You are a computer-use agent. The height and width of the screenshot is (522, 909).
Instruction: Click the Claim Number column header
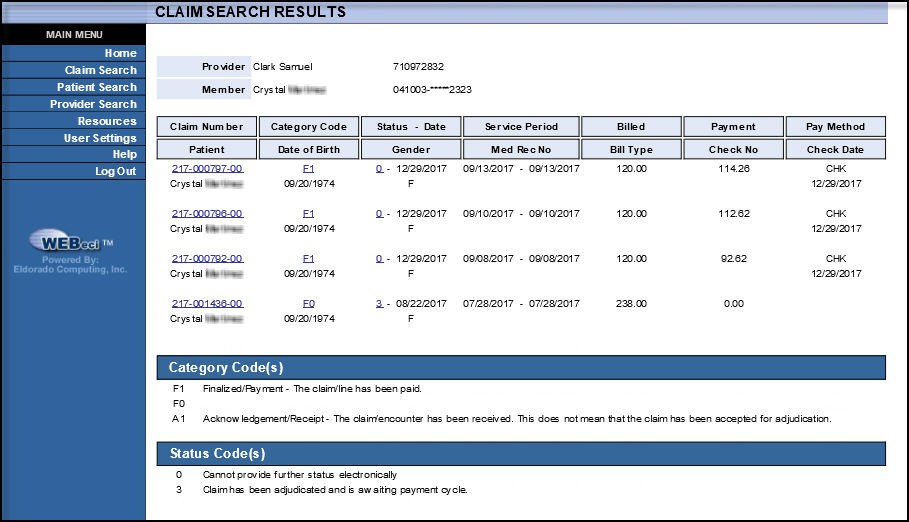(207, 127)
